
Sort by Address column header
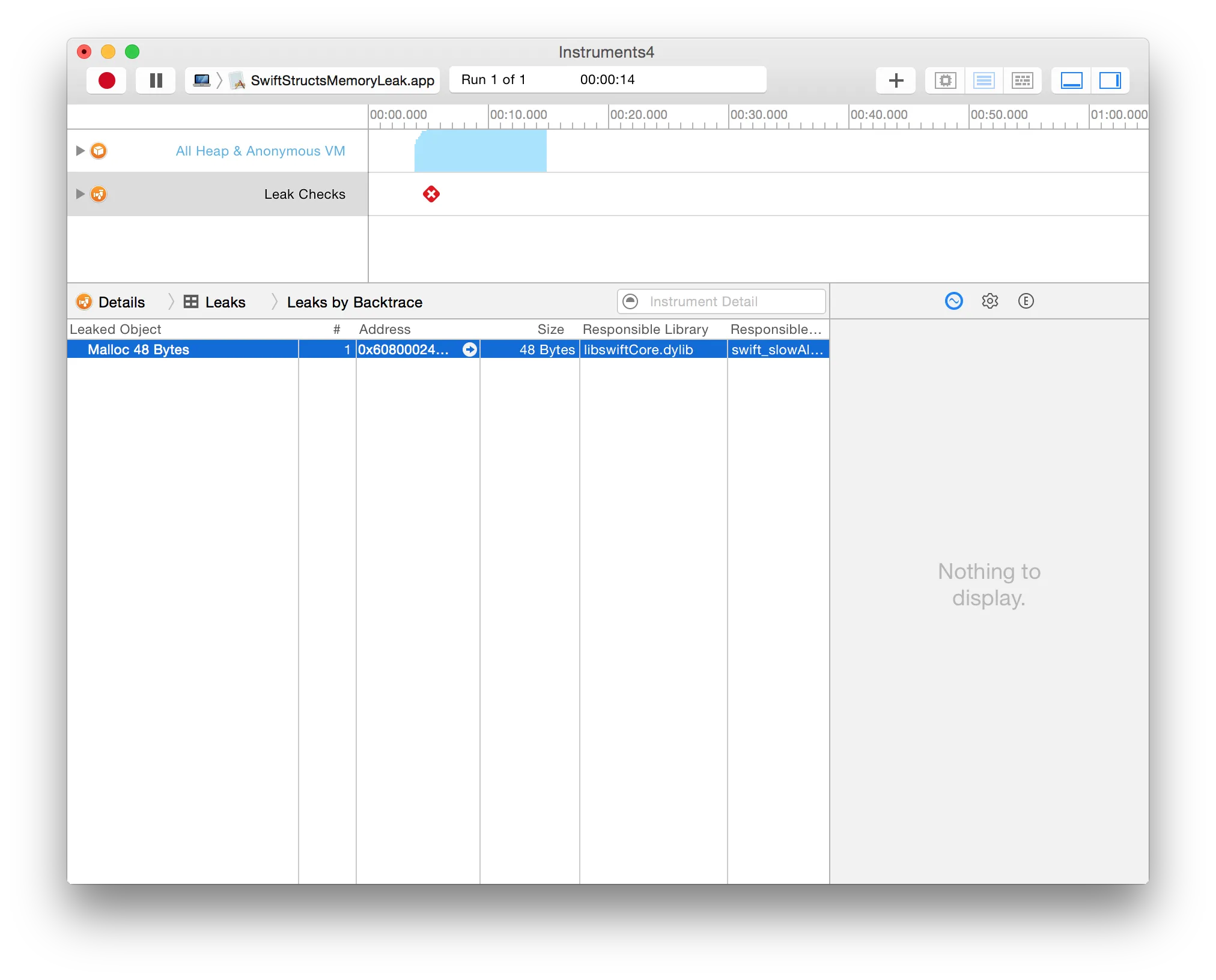[x=418, y=329]
